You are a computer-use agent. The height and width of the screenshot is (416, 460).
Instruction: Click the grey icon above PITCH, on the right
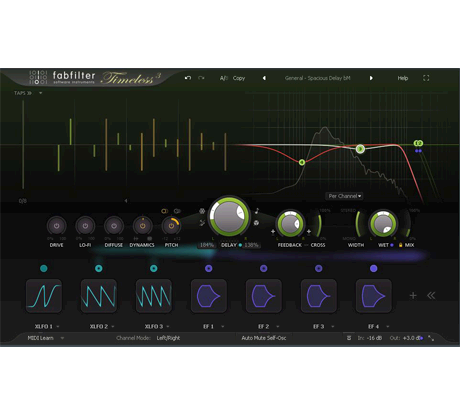[x=177, y=211]
